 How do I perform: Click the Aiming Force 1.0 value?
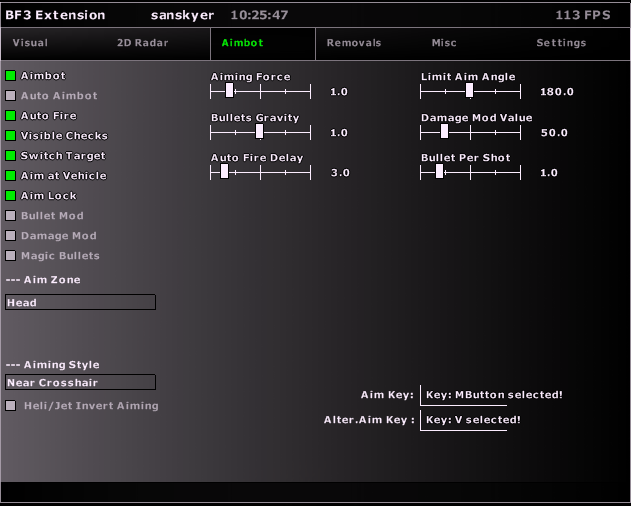tap(339, 92)
